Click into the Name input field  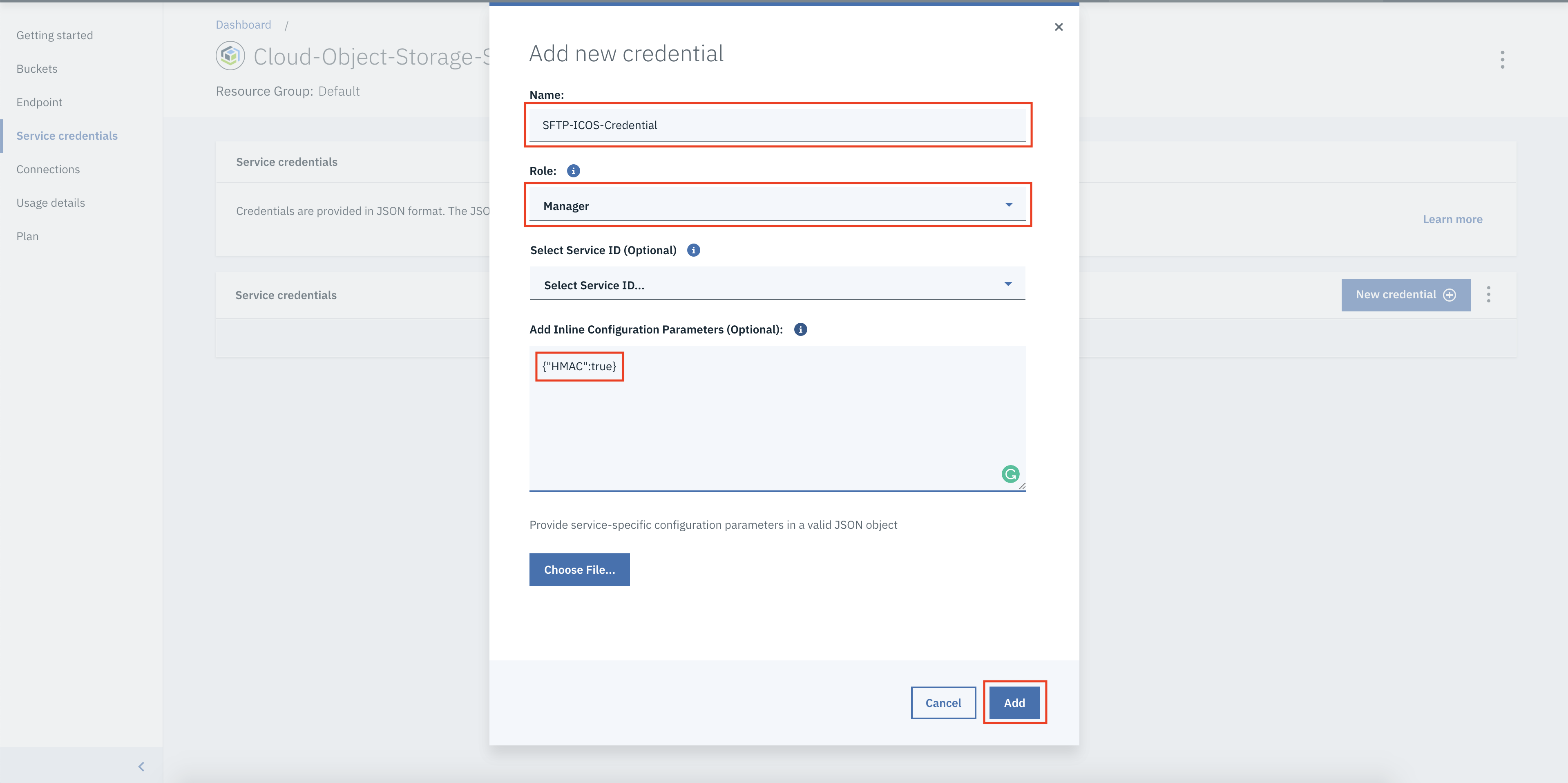pos(777,125)
